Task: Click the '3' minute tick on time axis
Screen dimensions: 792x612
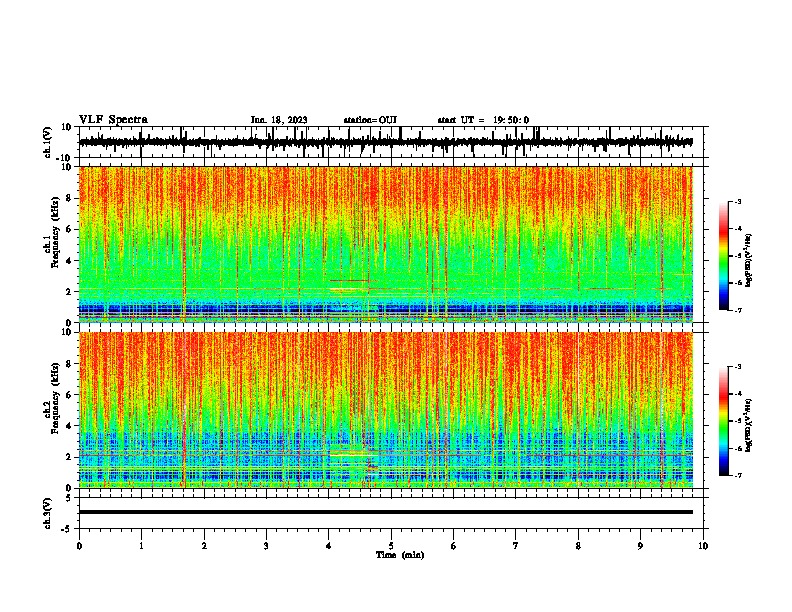Action: 266,546
